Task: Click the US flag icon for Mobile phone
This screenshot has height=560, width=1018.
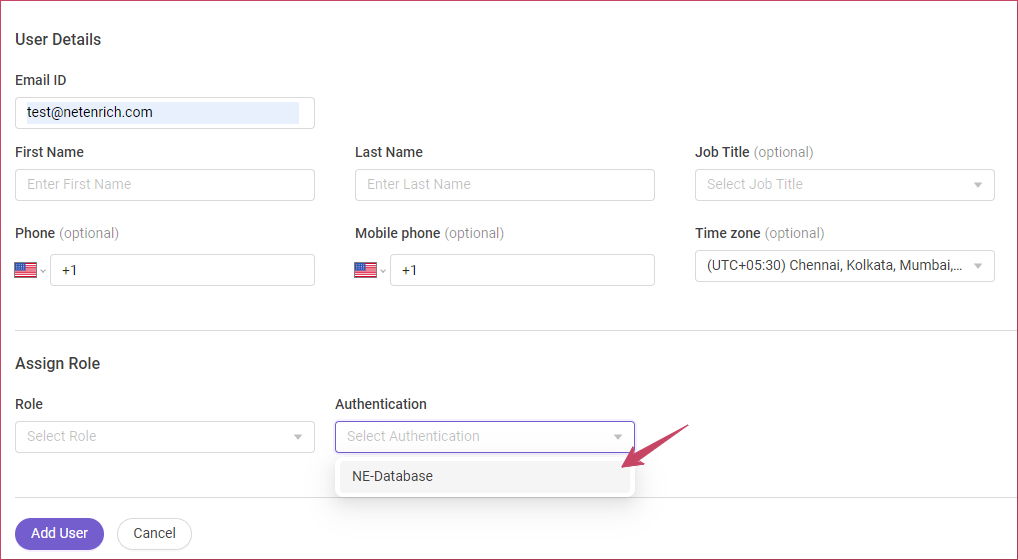Action: click(366, 270)
